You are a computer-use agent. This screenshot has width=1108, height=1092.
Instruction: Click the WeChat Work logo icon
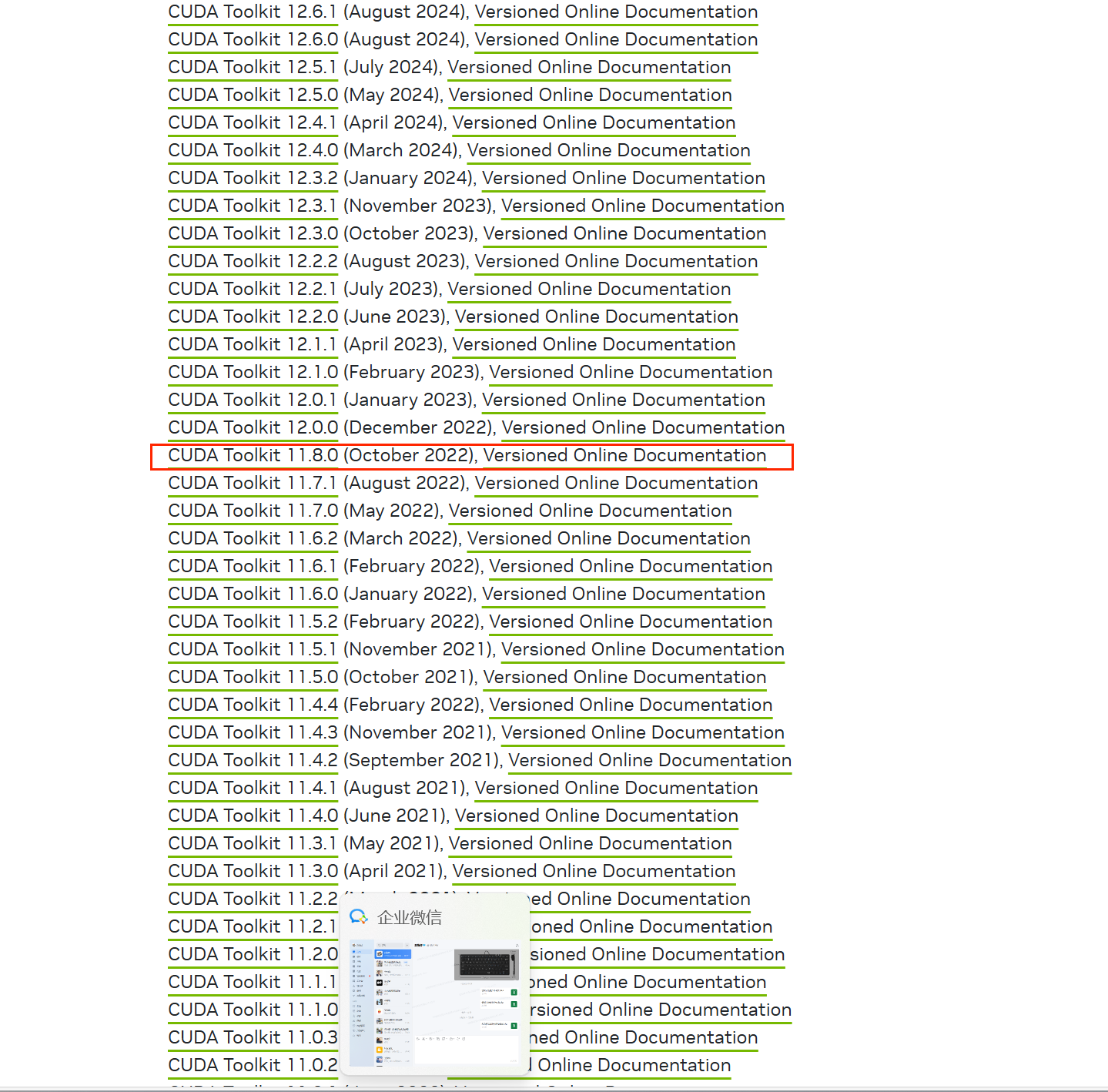click(x=359, y=917)
